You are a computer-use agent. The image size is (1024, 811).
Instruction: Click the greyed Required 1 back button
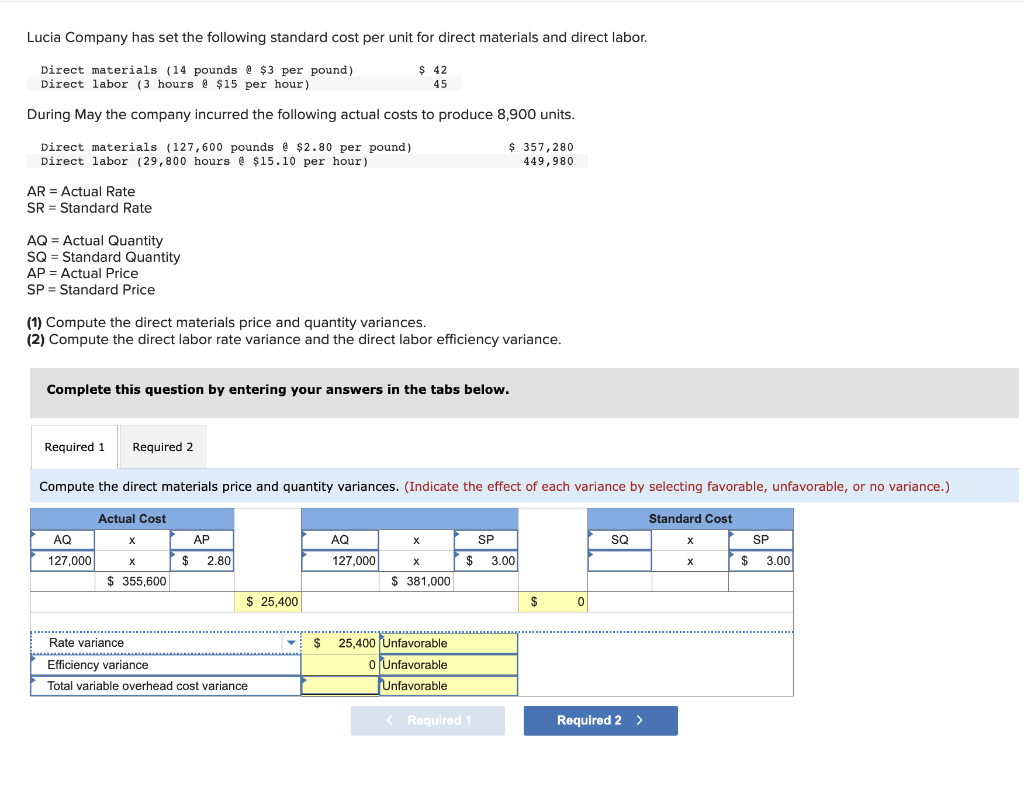tap(428, 720)
